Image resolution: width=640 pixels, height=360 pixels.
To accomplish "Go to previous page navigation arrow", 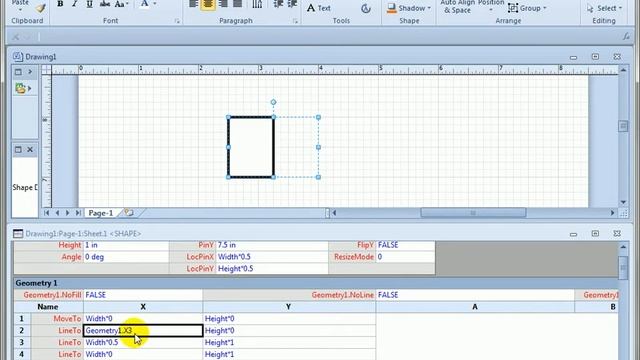I will (57, 213).
